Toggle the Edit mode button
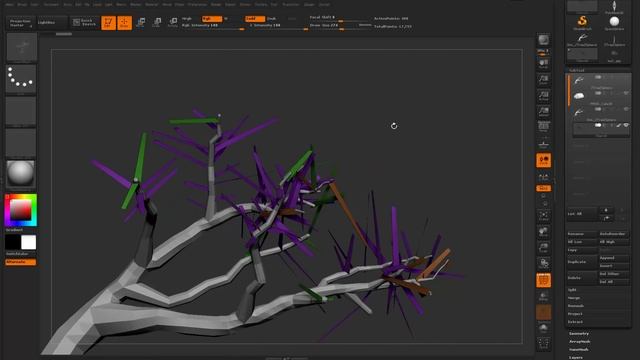The height and width of the screenshot is (360, 640). (x=109, y=23)
